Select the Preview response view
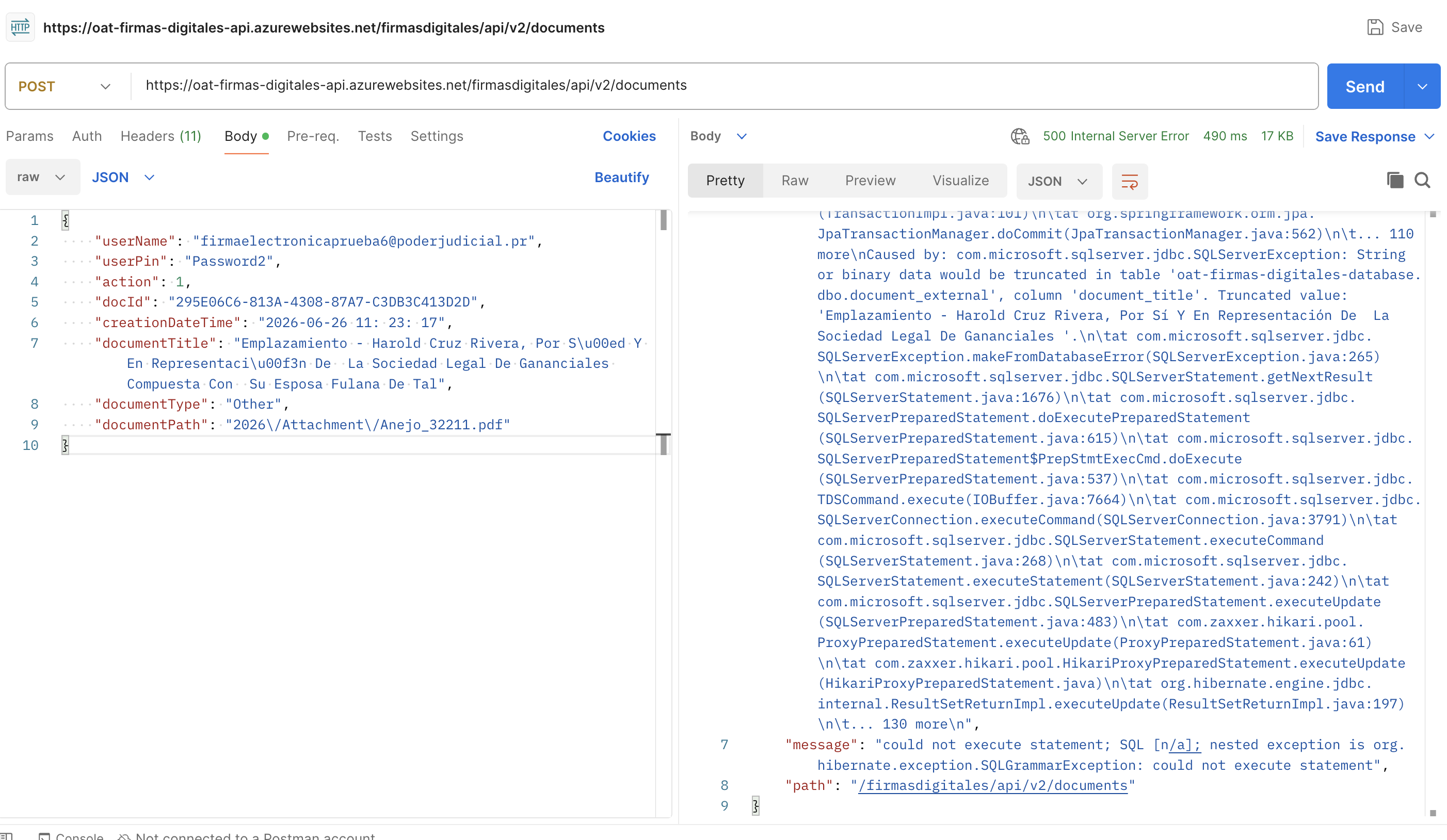This screenshot has height=840, width=1447. click(870, 181)
